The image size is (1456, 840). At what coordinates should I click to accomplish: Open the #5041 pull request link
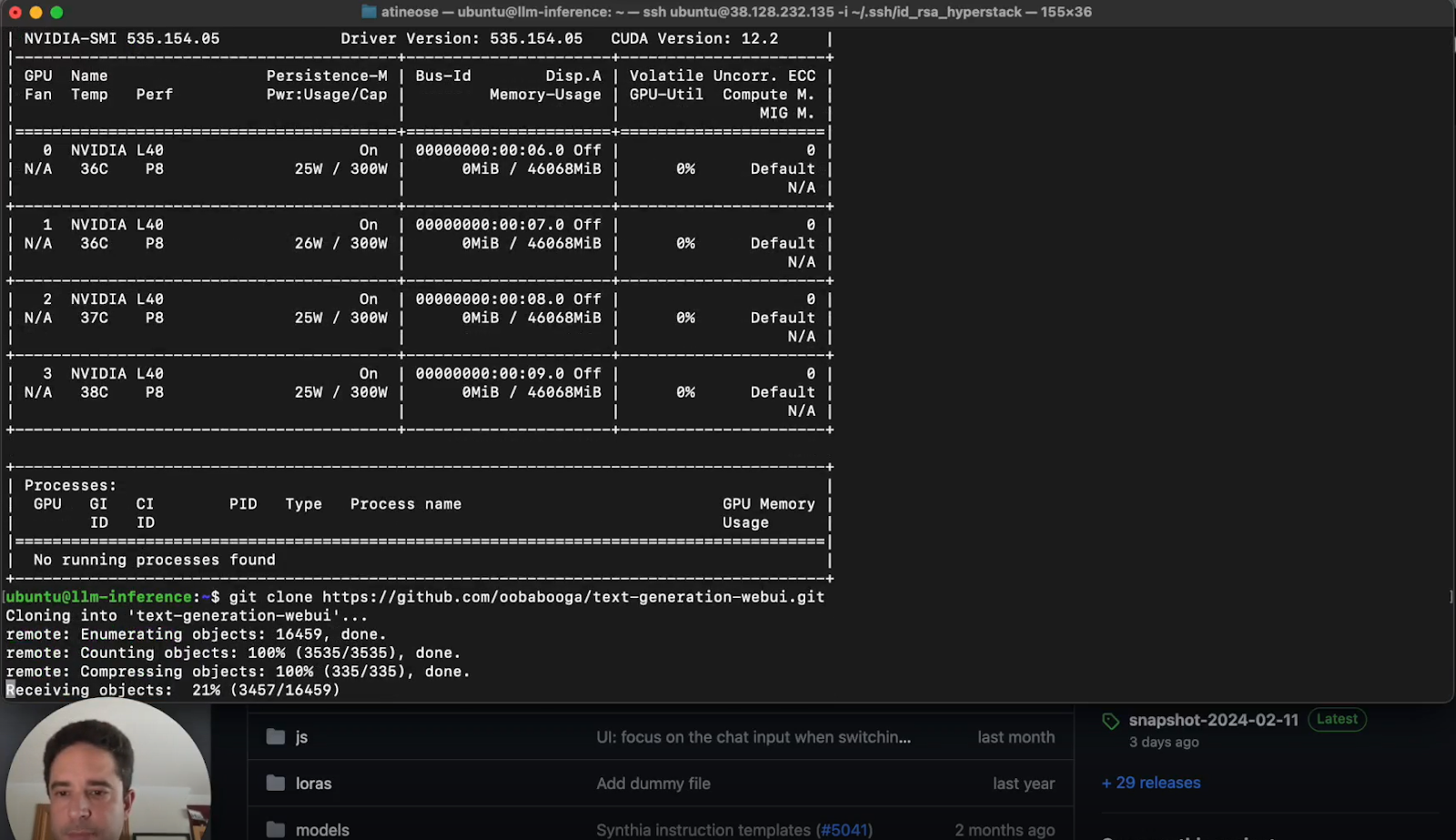(x=844, y=830)
